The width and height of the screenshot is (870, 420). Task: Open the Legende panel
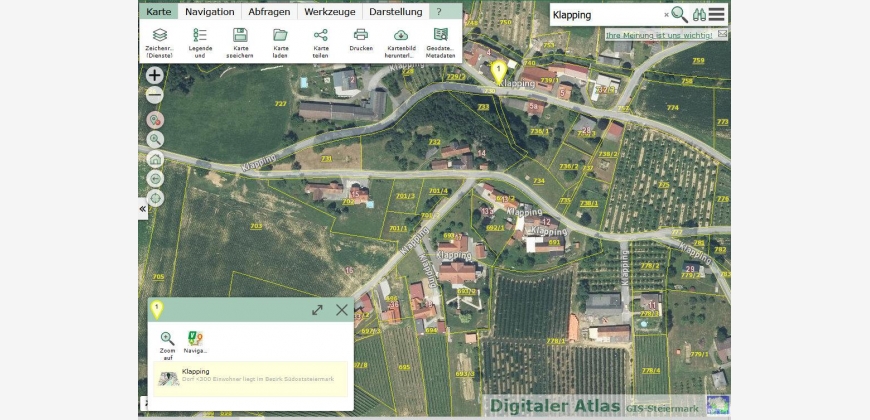200,40
